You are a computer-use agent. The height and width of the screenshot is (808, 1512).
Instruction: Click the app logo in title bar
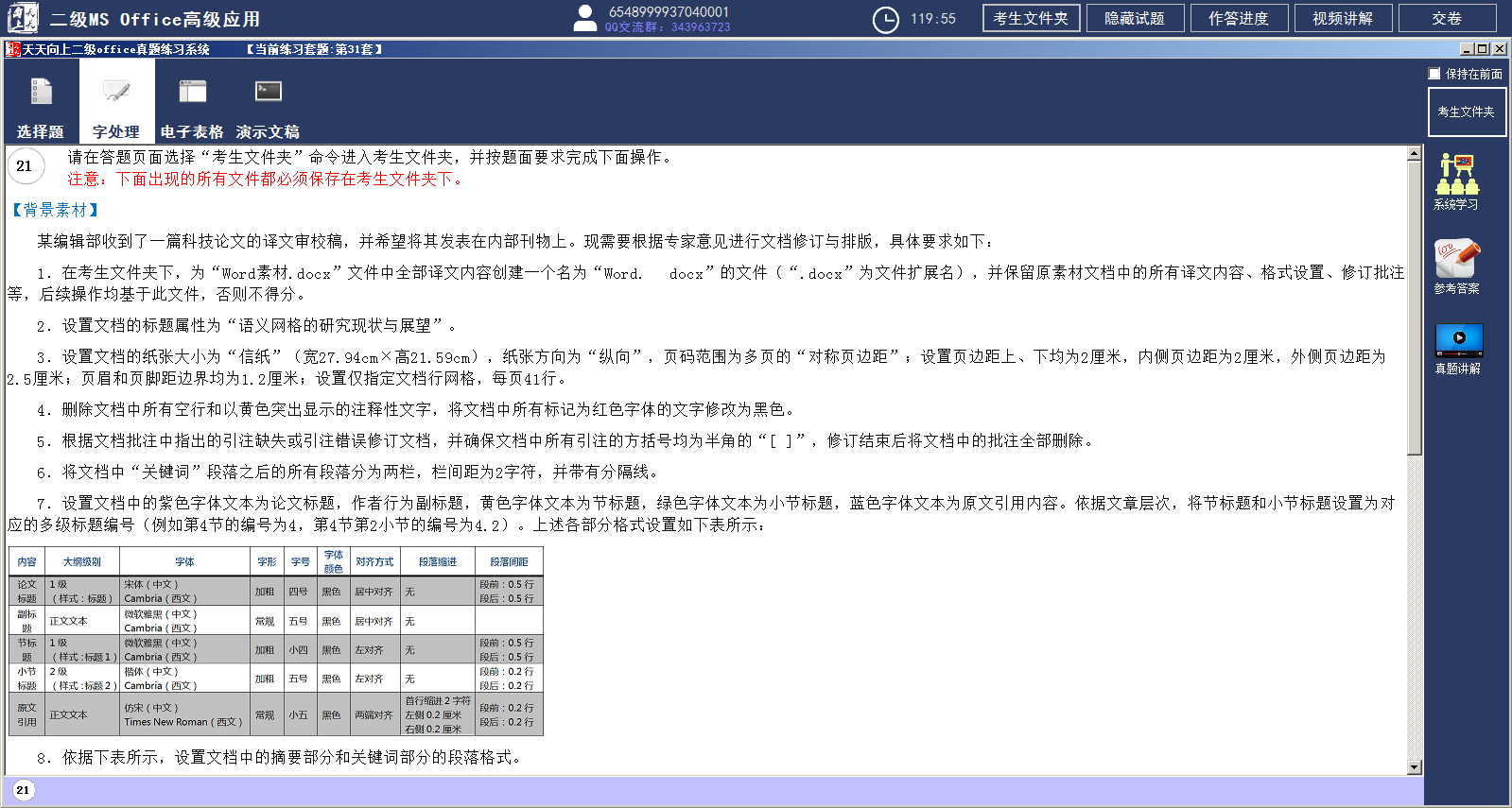(23, 18)
